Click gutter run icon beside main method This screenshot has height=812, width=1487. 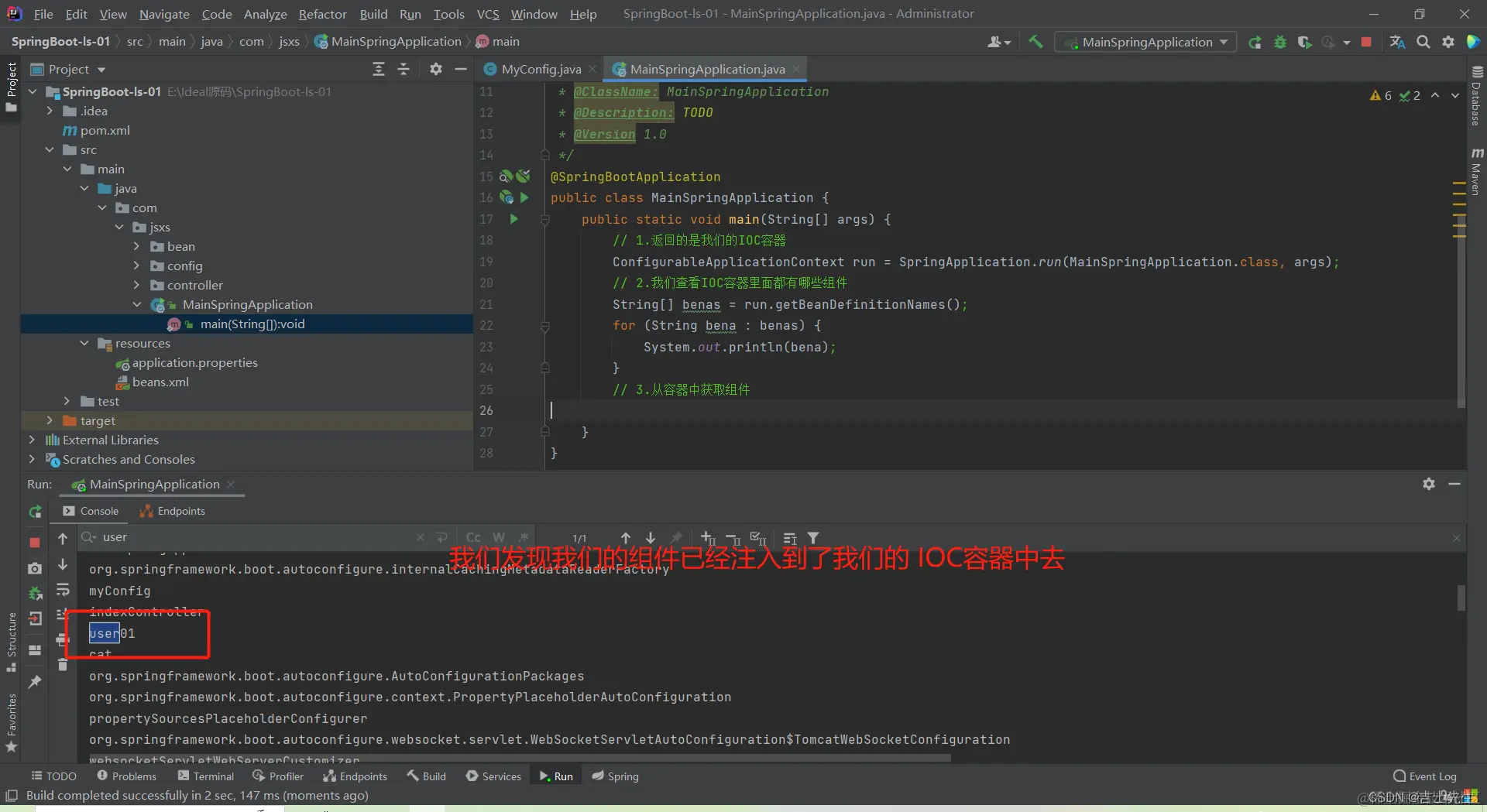(x=513, y=219)
